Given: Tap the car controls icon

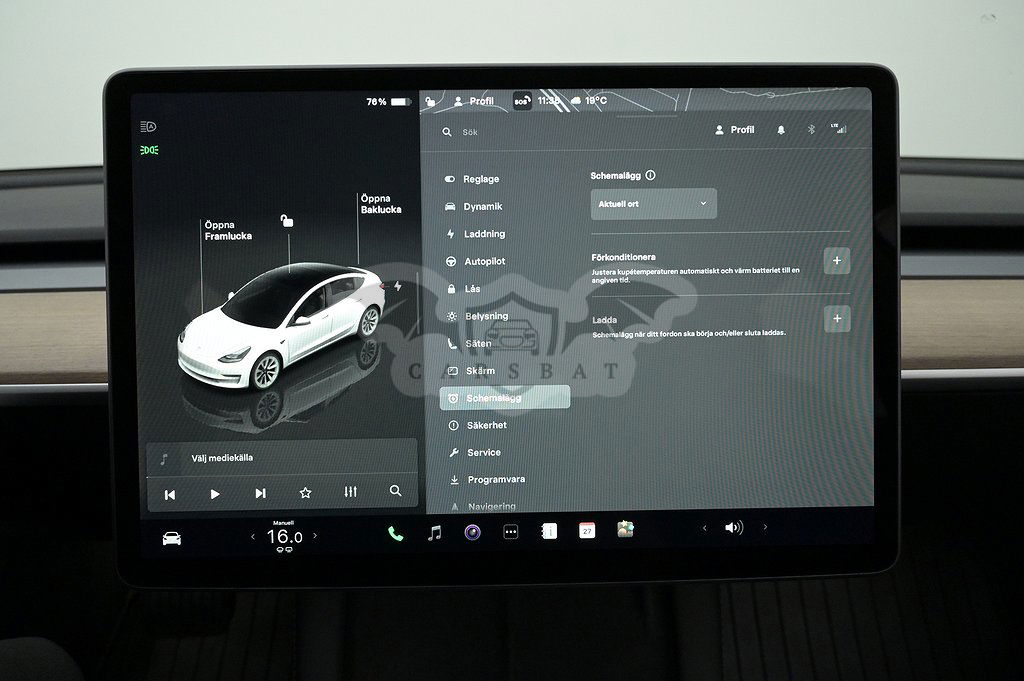Looking at the screenshot, I should [x=172, y=538].
